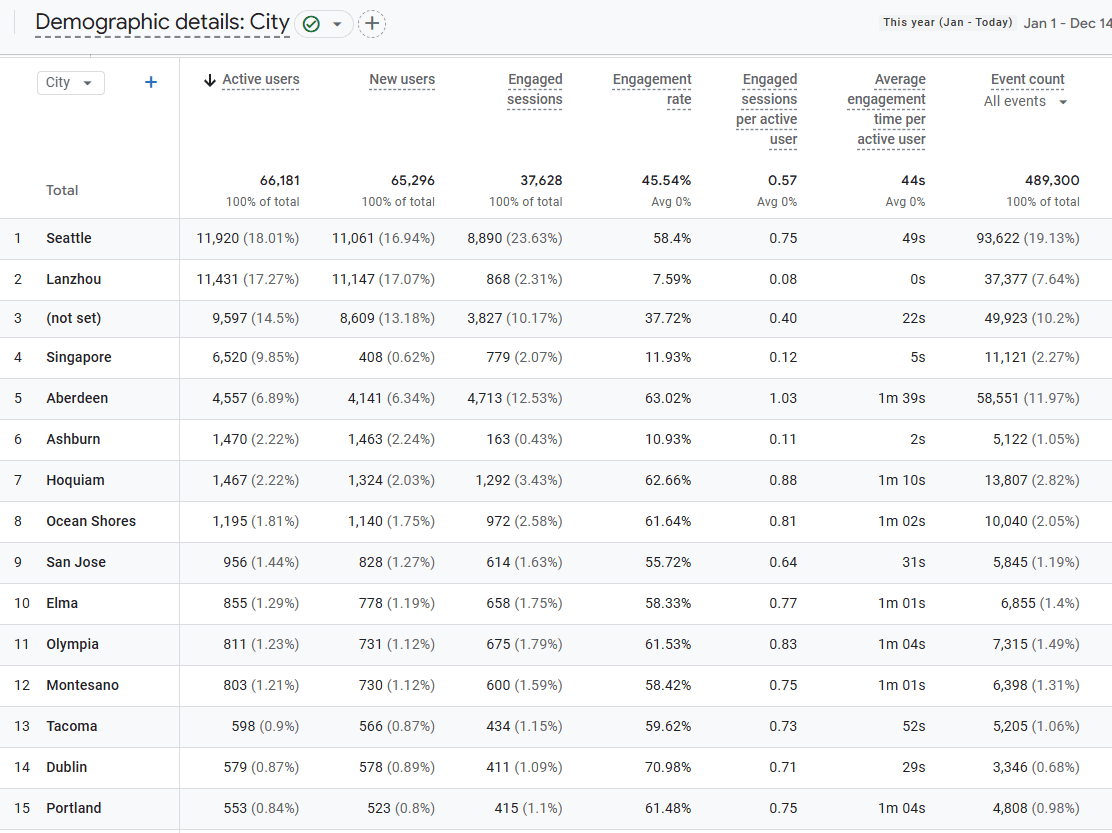Open the dropdown arrow beside the status check
The height and width of the screenshot is (833, 1112).
pos(337,24)
